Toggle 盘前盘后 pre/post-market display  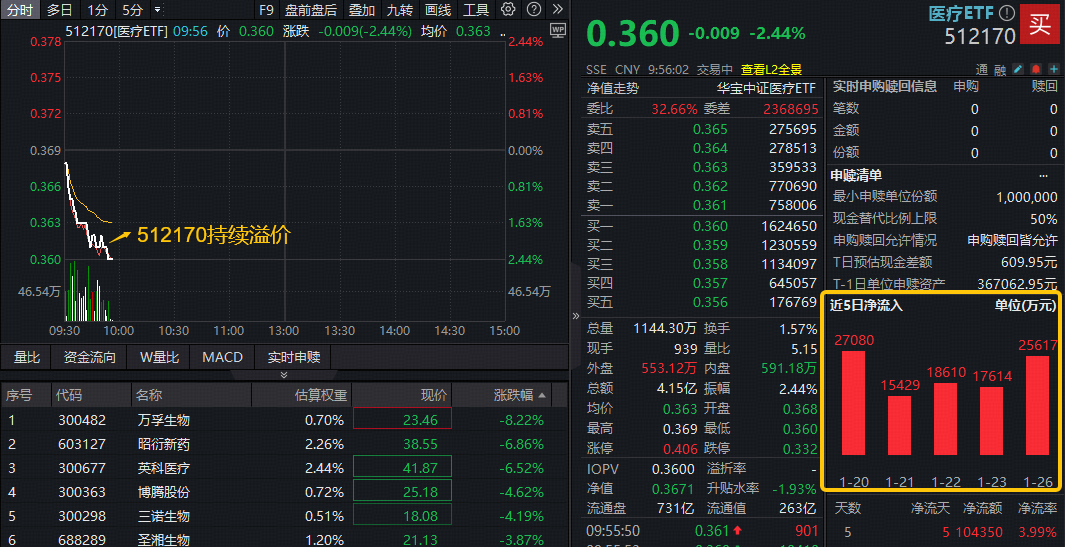click(310, 10)
